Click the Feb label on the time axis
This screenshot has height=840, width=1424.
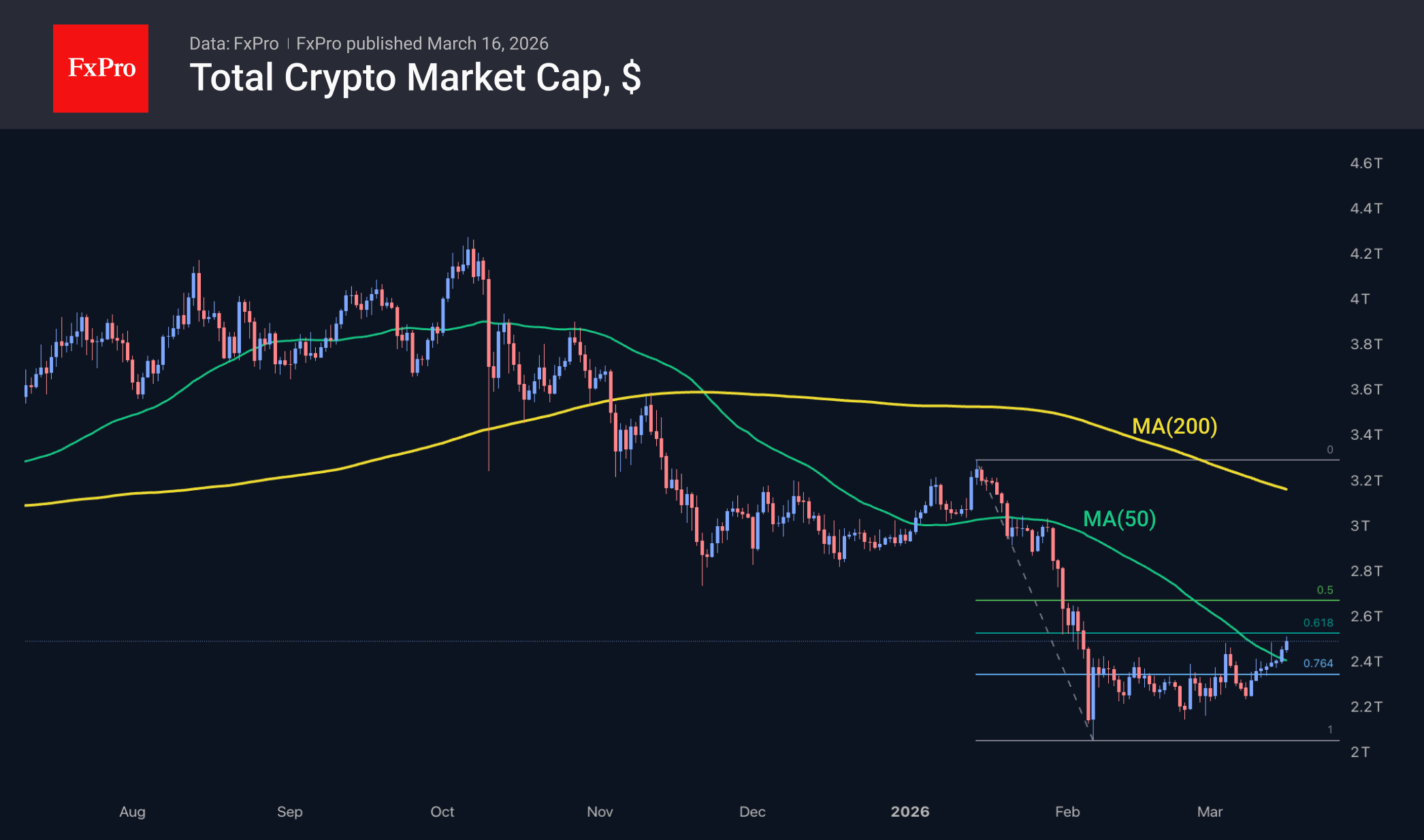coord(1067,811)
